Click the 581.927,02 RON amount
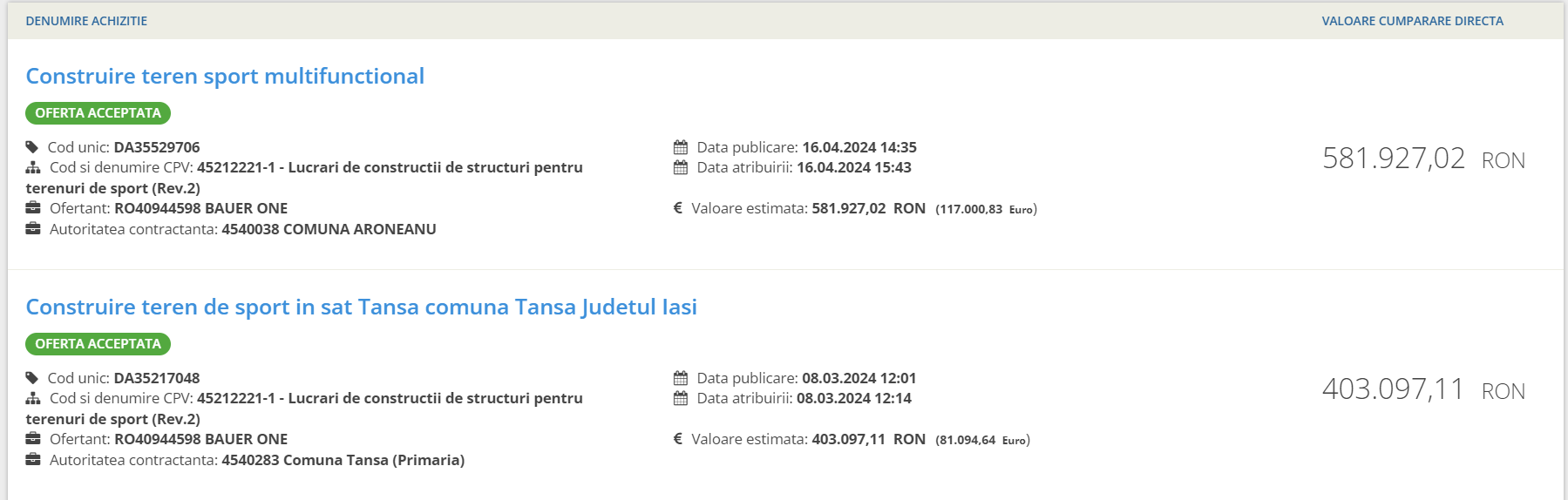Image resolution: width=1568 pixels, height=500 pixels. [1423, 159]
